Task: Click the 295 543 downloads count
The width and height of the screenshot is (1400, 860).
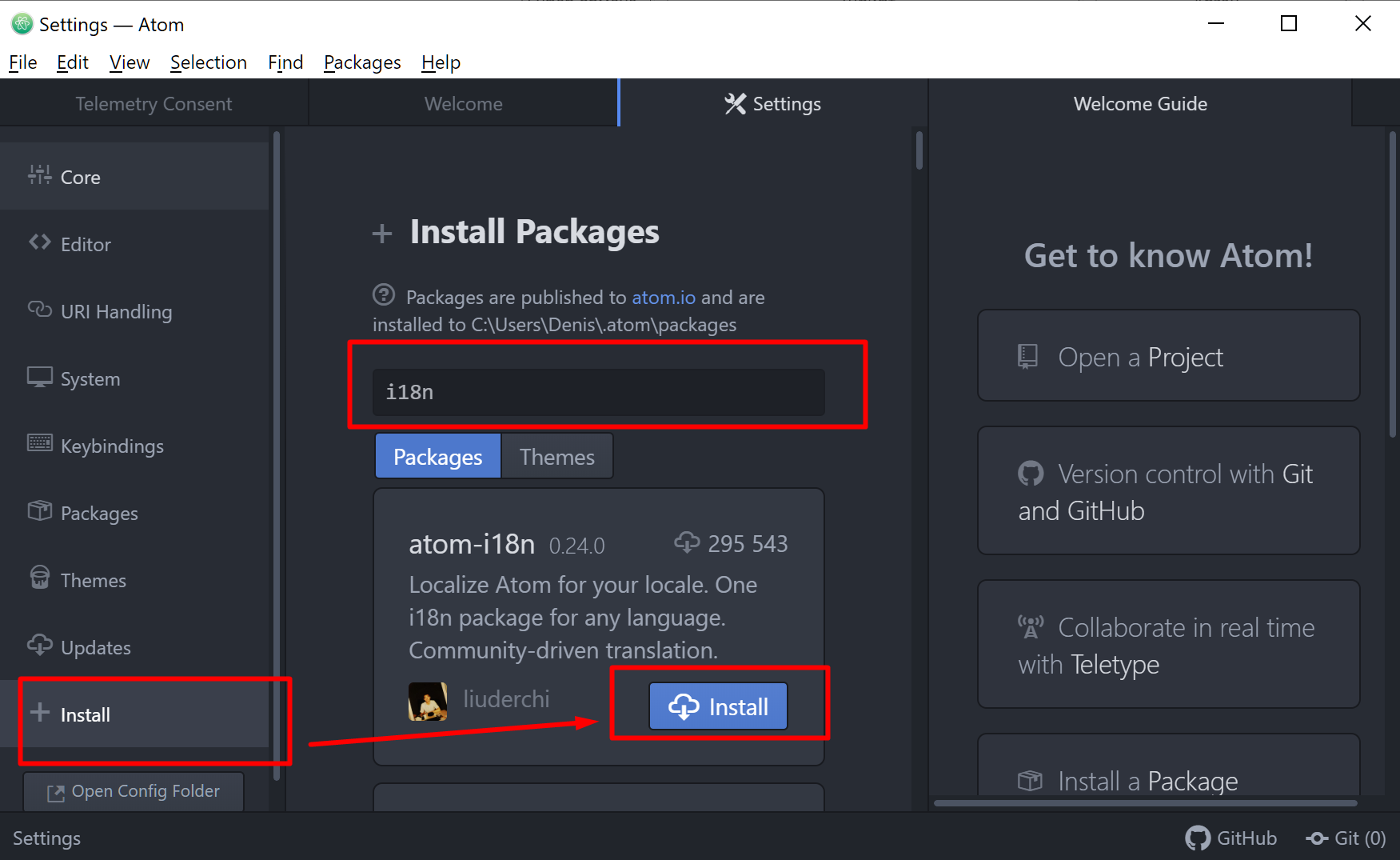Action: tap(748, 544)
